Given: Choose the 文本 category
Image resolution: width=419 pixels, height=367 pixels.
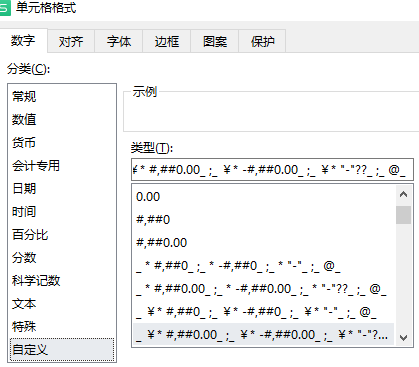Looking at the screenshot, I should pyautogui.click(x=62, y=303).
